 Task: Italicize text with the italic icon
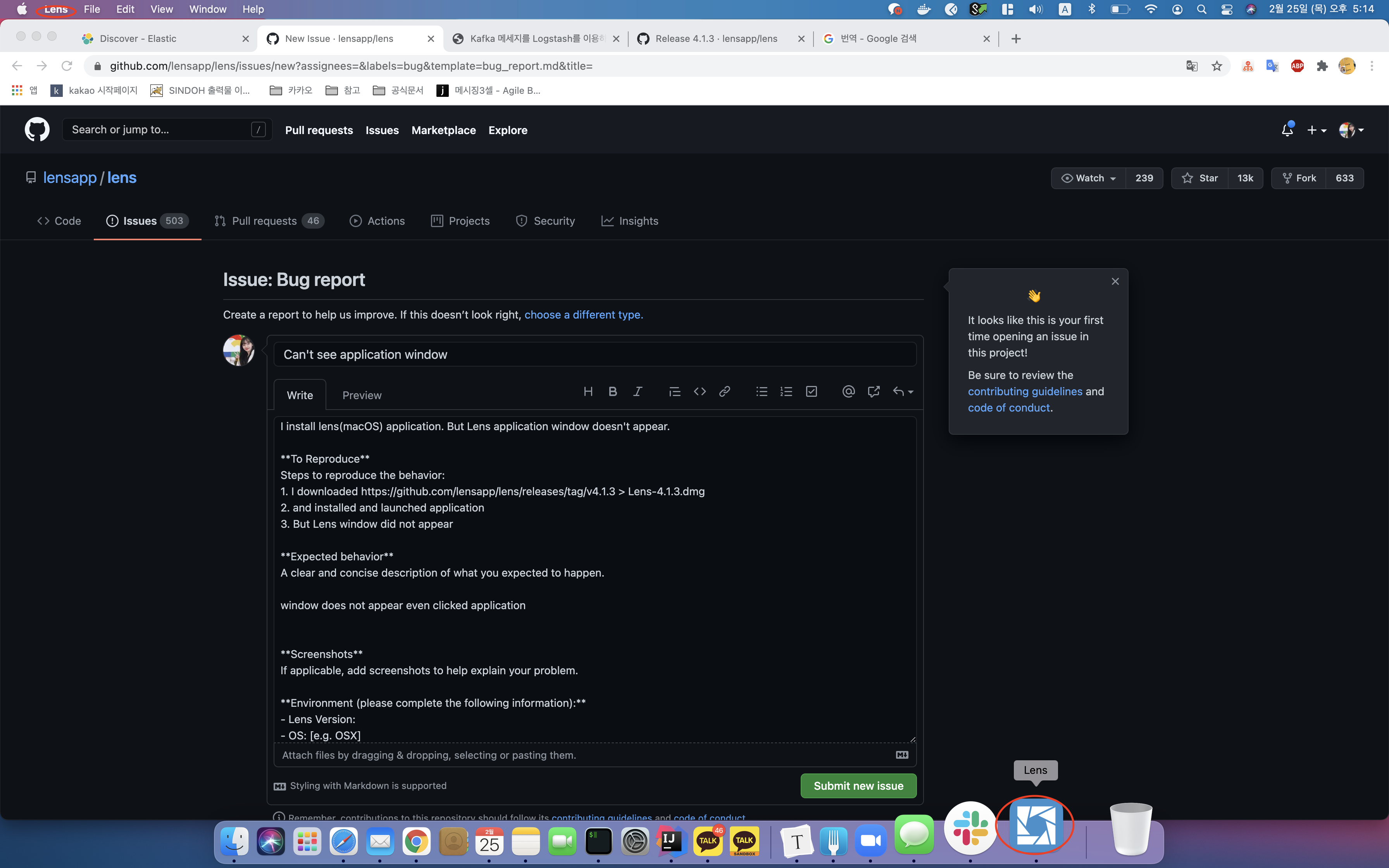638,391
